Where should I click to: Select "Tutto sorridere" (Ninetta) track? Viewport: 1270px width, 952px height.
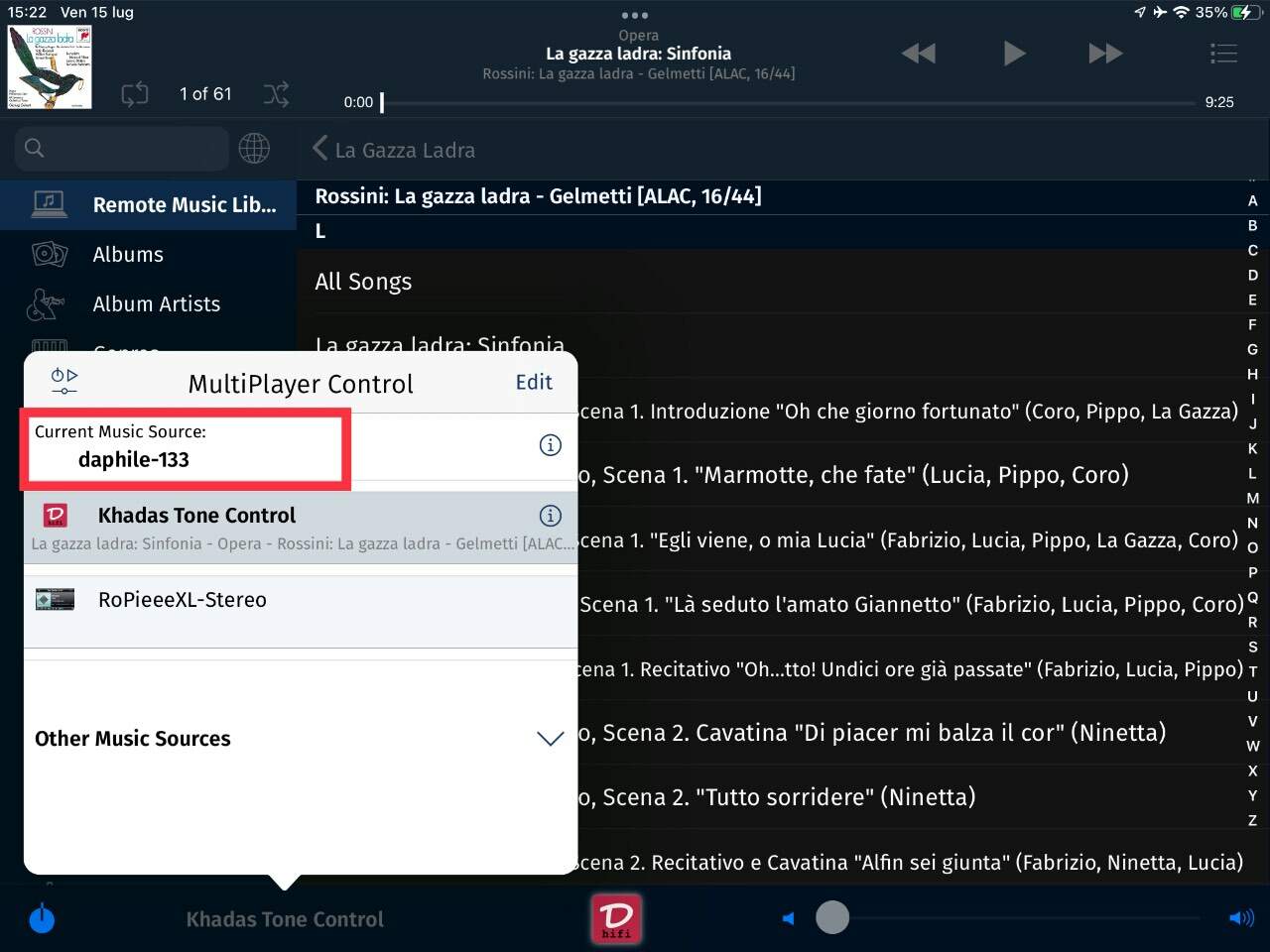(x=908, y=797)
